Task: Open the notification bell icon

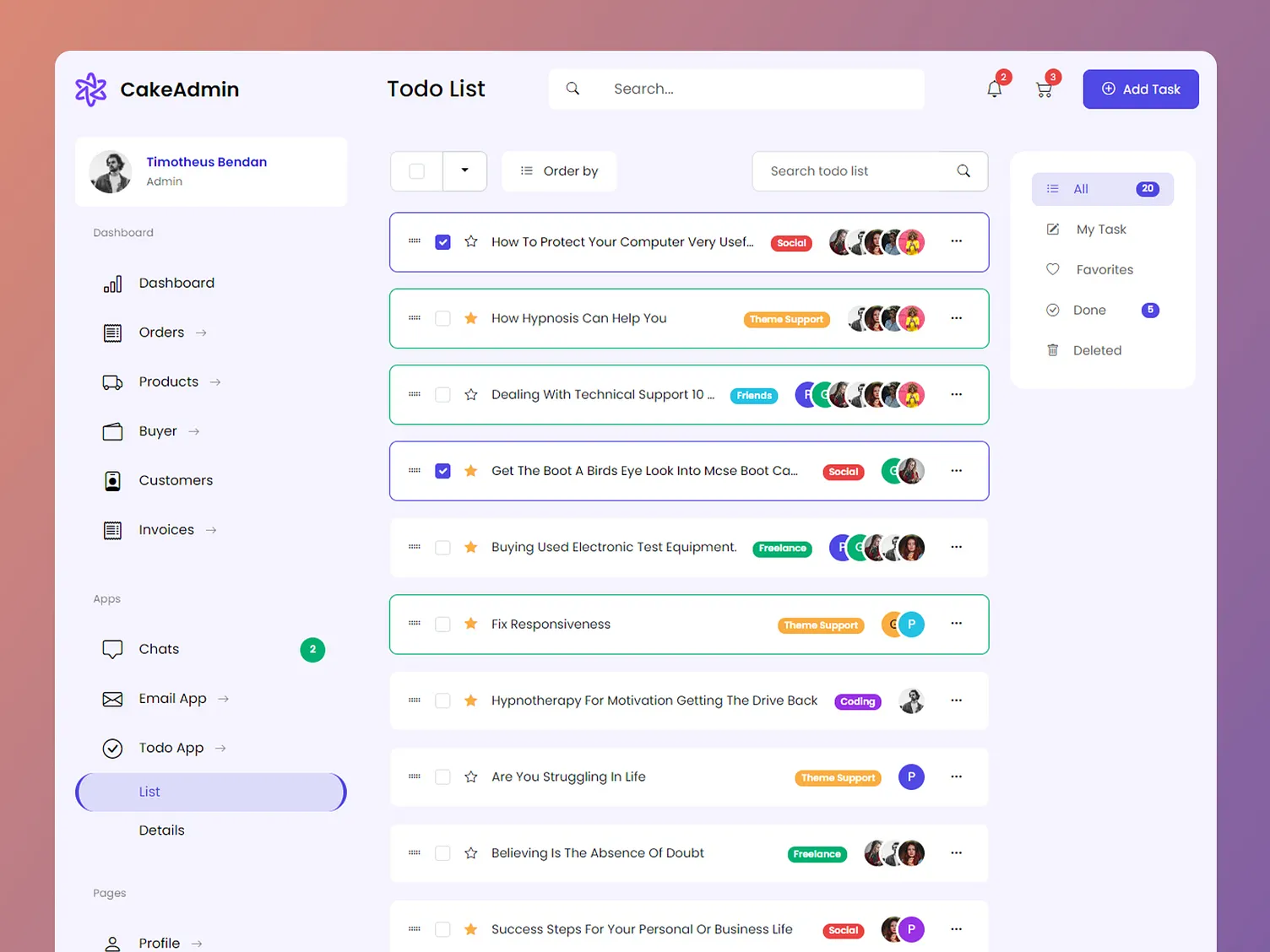Action: tap(994, 88)
